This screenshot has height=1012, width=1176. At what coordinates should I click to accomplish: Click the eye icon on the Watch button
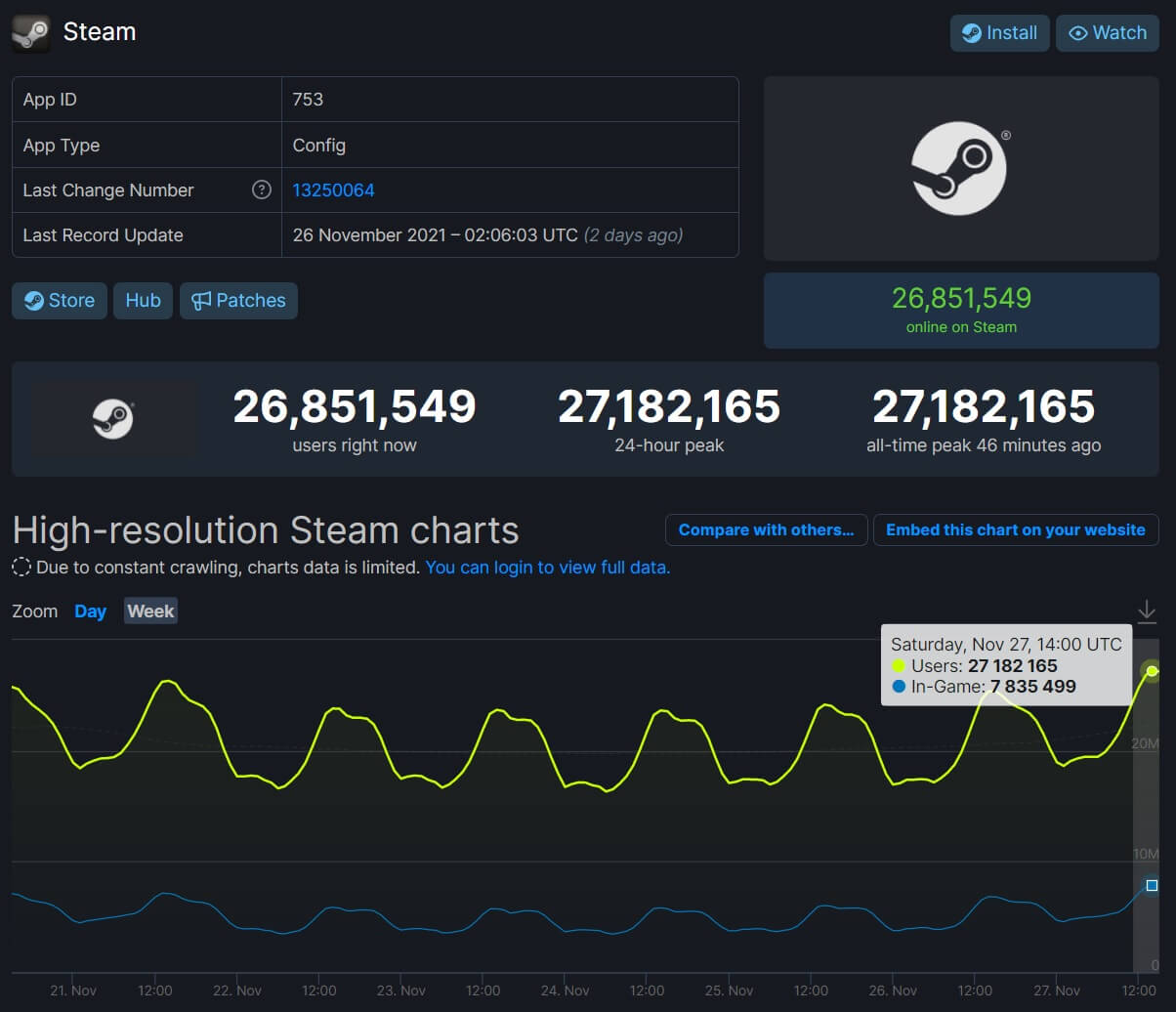click(1079, 32)
